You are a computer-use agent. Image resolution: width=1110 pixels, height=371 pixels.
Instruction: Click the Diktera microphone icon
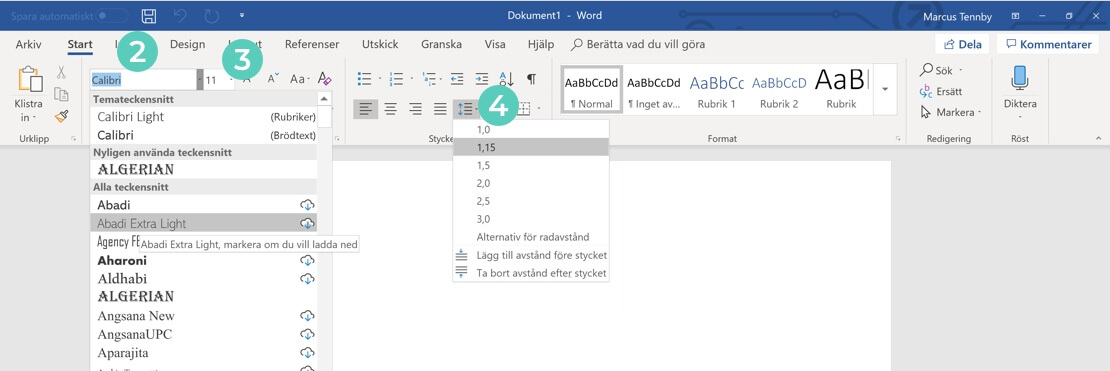point(1019,78)
